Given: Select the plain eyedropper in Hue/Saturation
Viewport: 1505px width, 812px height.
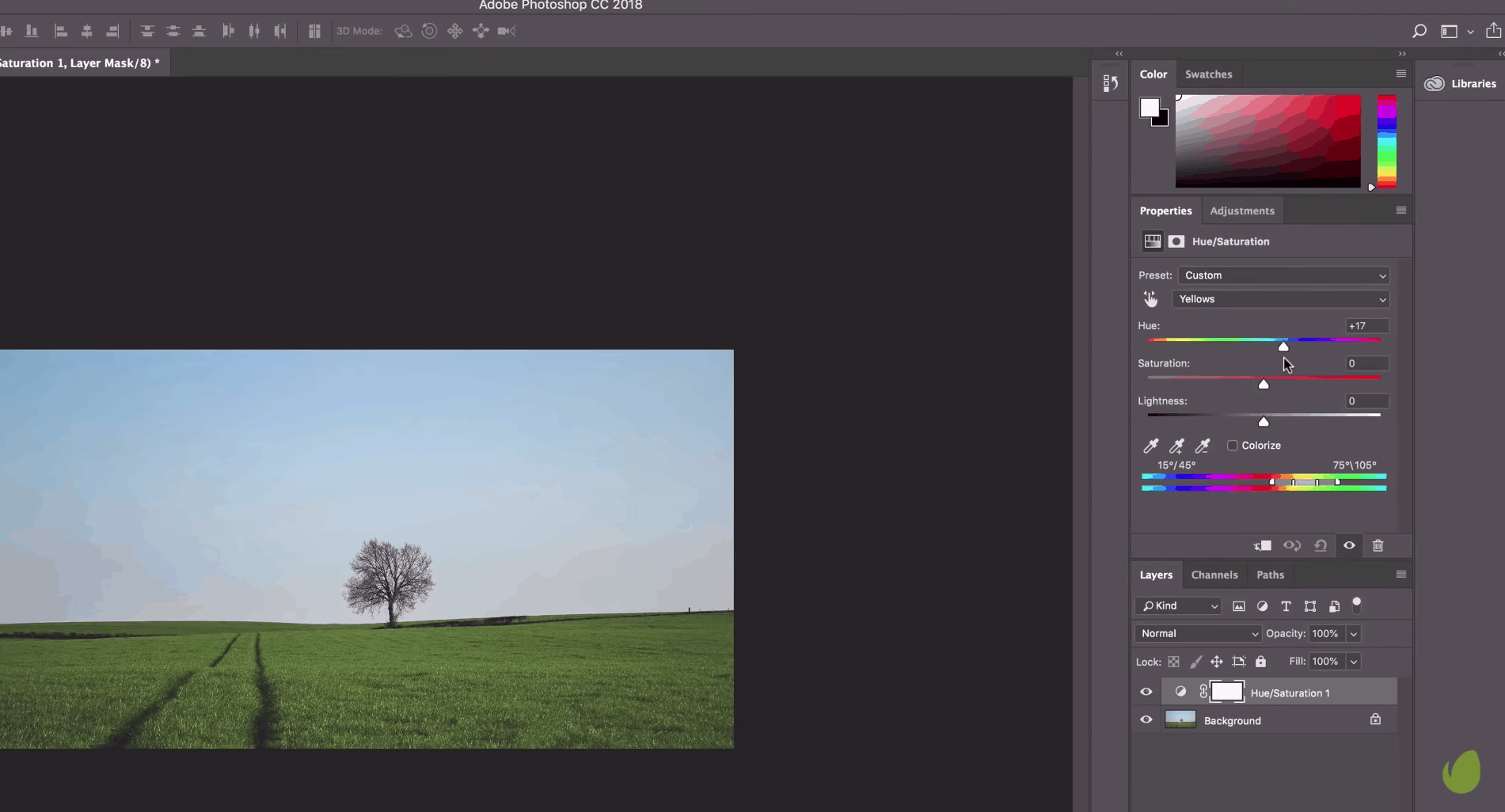Looking at the screenshot, I should pos(1151,446).
